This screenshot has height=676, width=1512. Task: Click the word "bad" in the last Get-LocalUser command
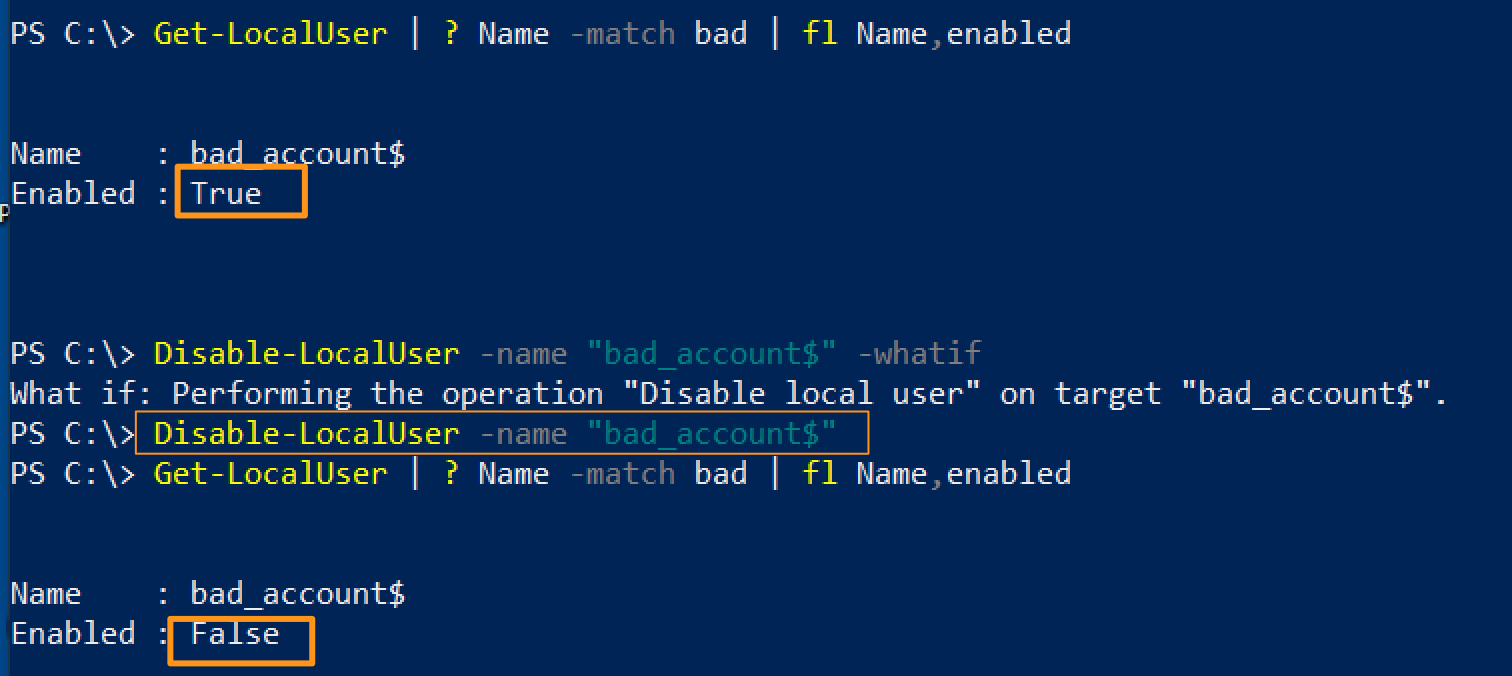tap(721, 473)
